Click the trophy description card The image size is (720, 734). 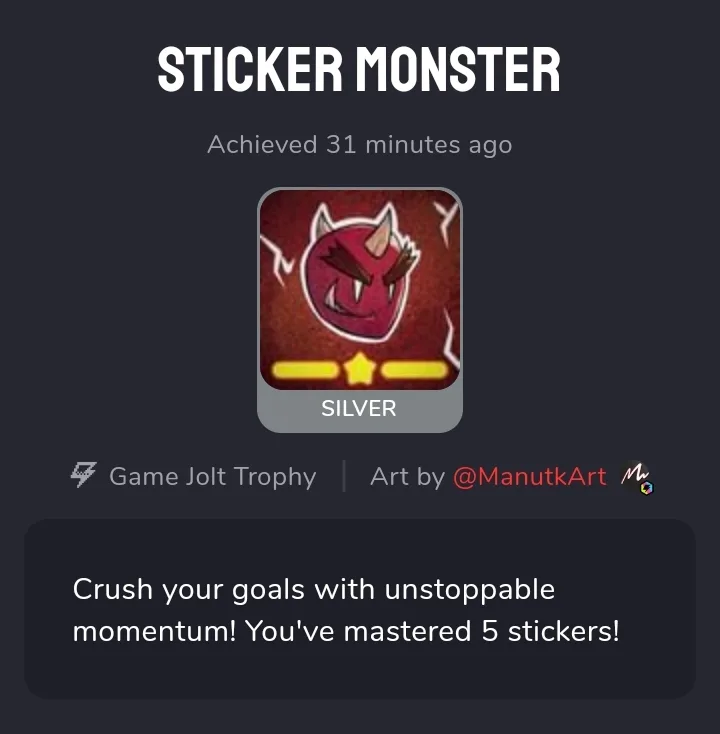coord(360,609)
